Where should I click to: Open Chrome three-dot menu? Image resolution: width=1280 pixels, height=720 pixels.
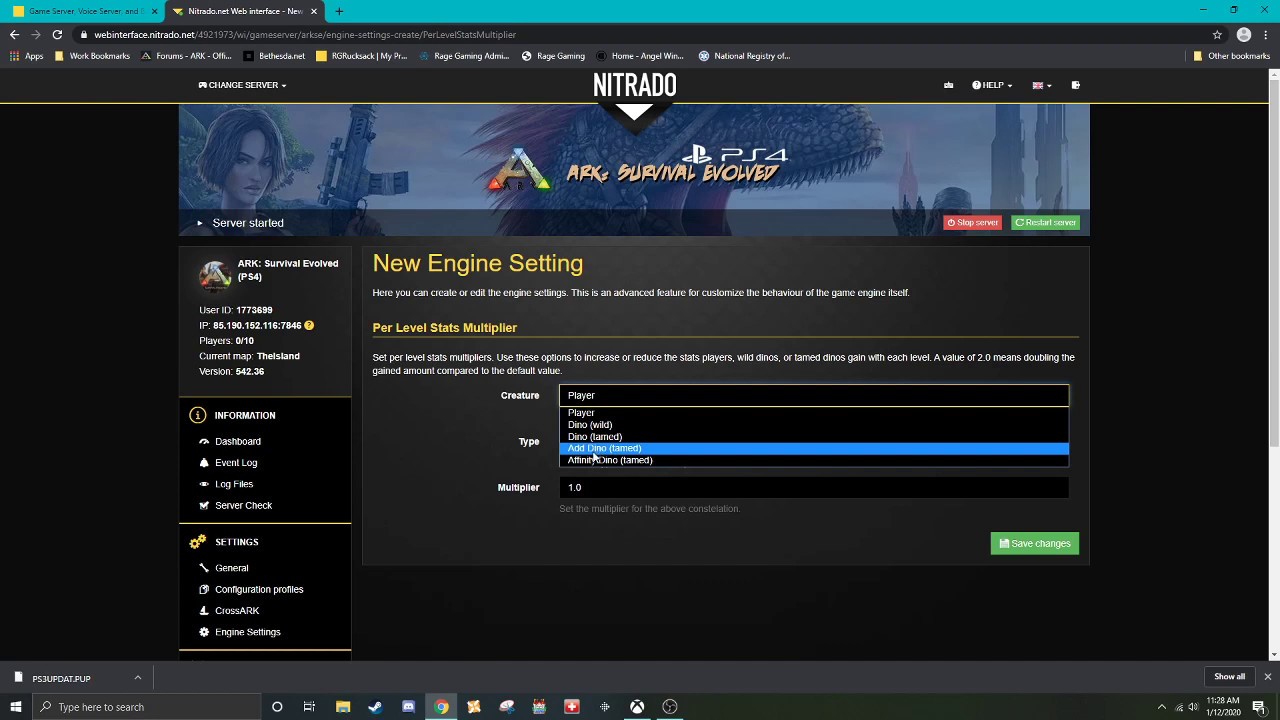coord(1266,34)
